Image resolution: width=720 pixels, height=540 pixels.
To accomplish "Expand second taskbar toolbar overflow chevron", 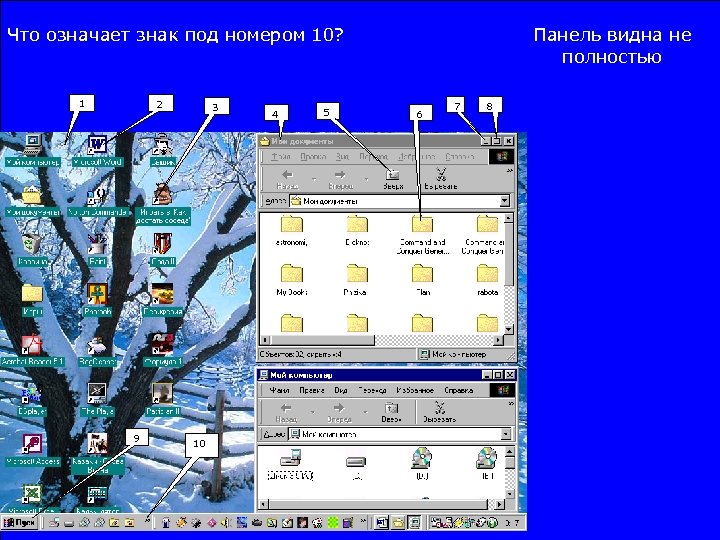I will point(363,521).
